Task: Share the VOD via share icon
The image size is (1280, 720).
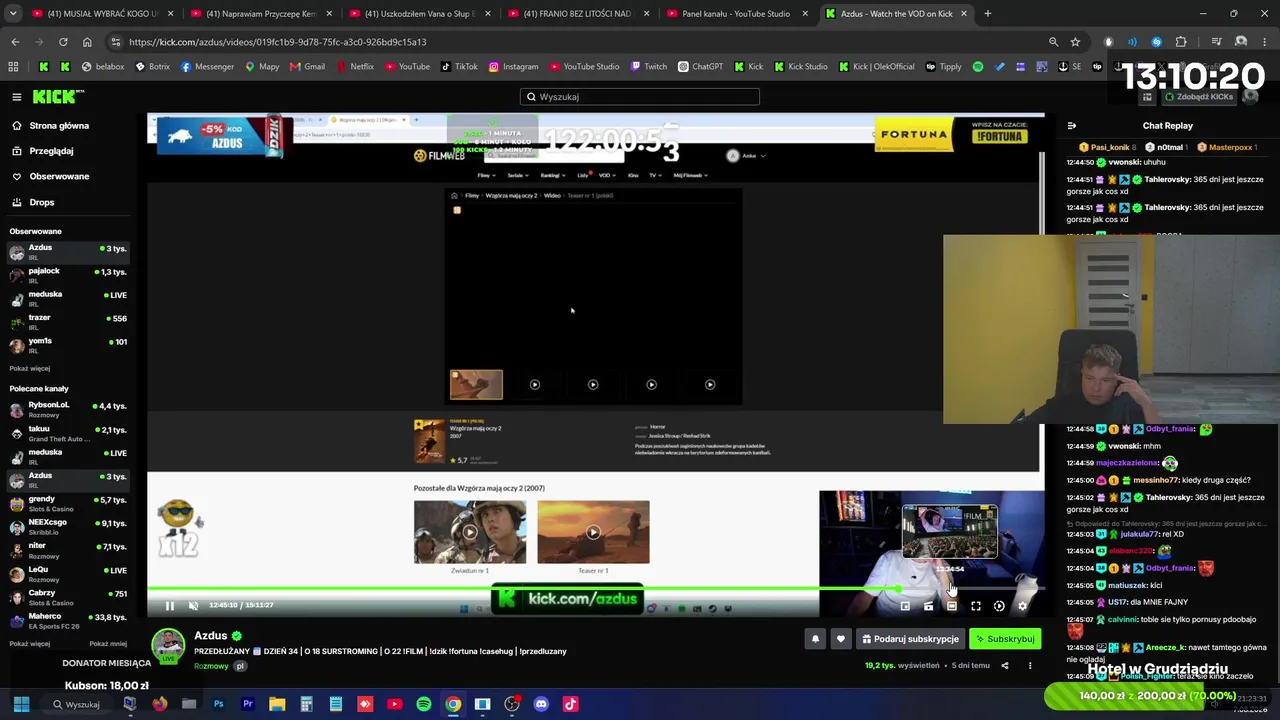Action: coord(1005,666)
